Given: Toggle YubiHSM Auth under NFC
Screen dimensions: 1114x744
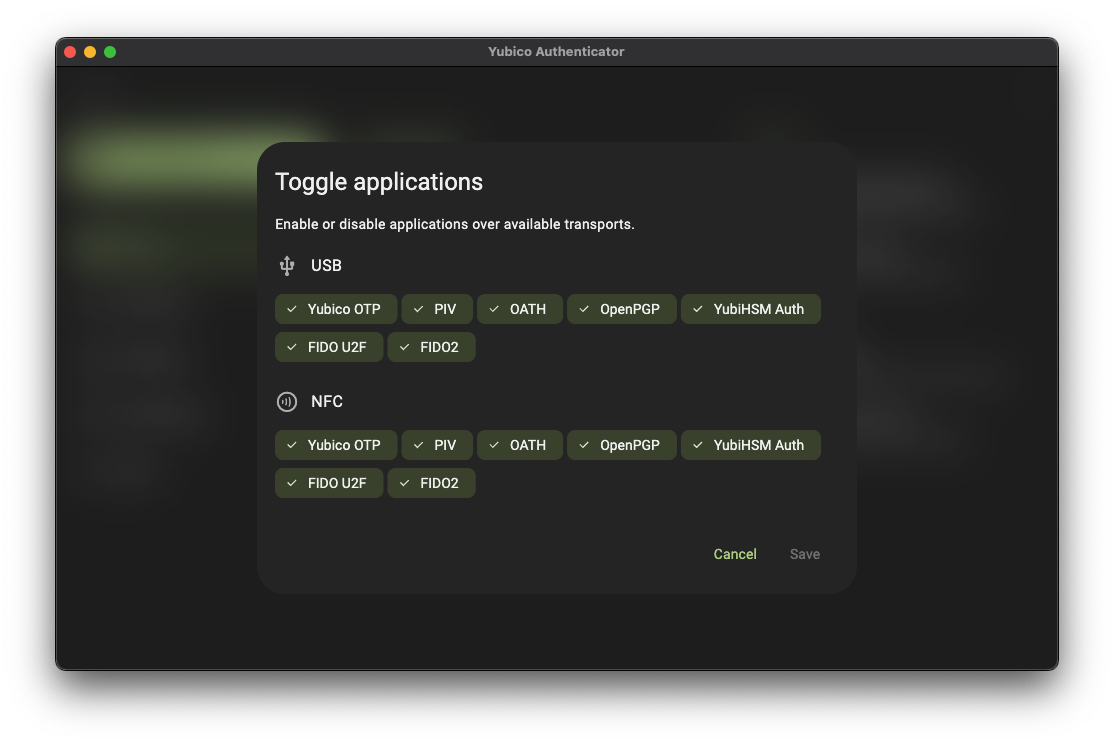Looking at the screenshot, I should pyautogui.click(x=751, y=445).
